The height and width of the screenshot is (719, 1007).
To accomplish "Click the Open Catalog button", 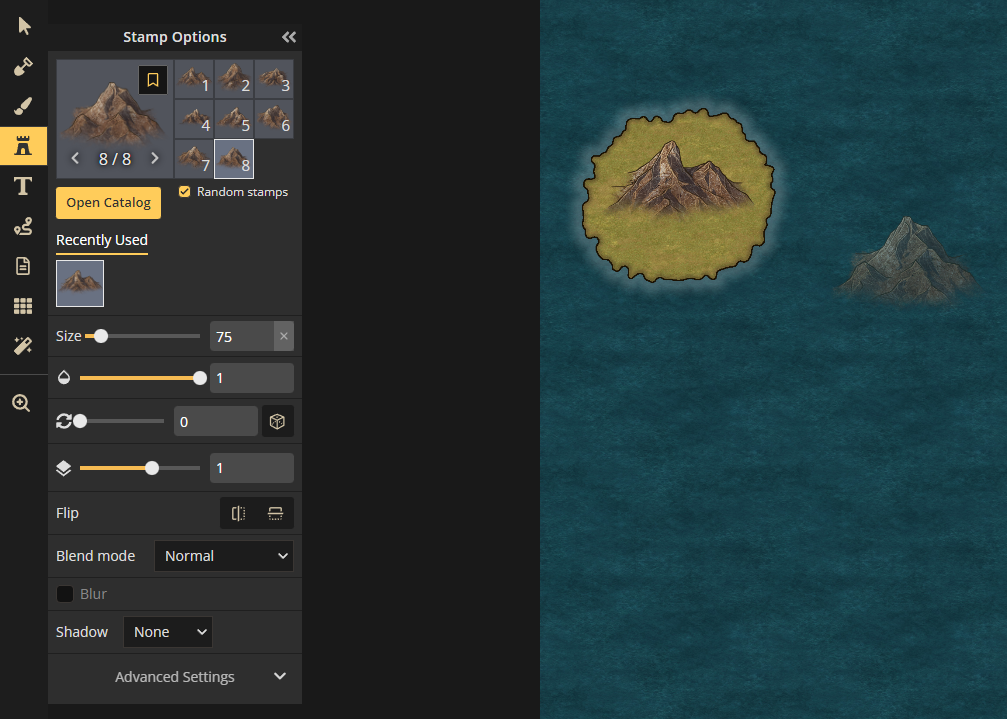I will tap(108, 202).
